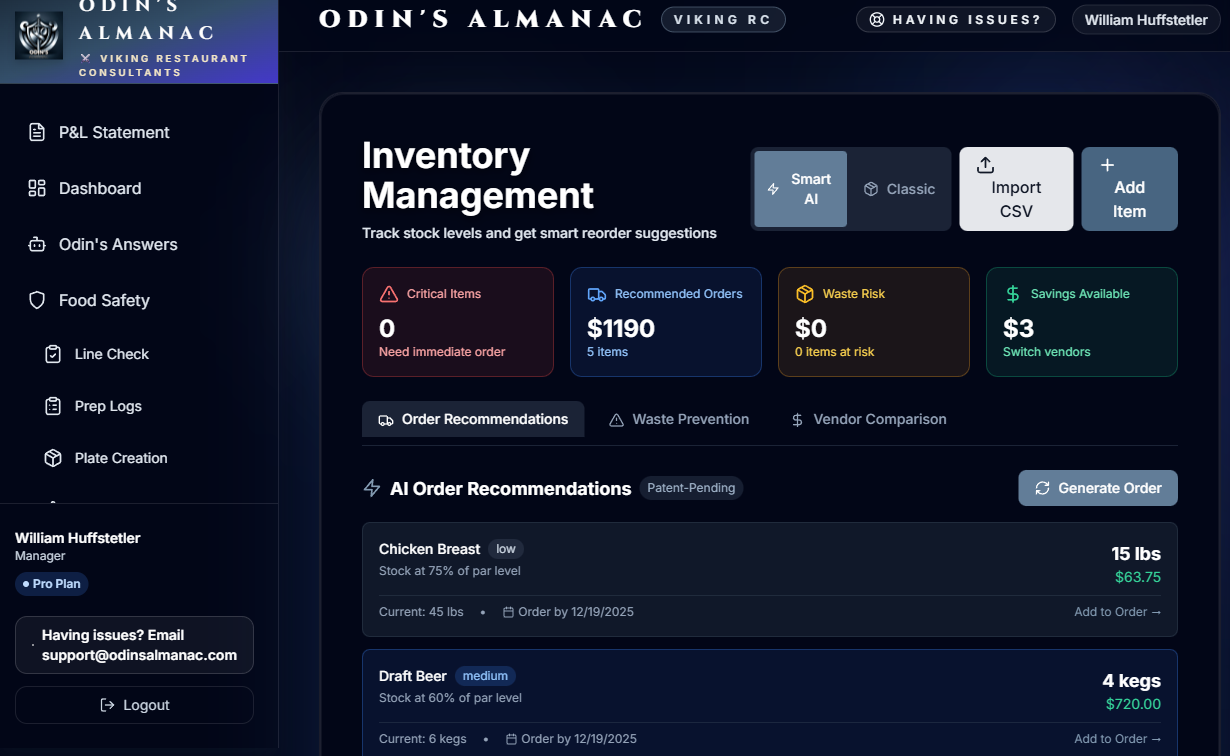Open the Vendor Comparison tab
Viewport: 1230px width, 756px height.
[x=868, y=419]
